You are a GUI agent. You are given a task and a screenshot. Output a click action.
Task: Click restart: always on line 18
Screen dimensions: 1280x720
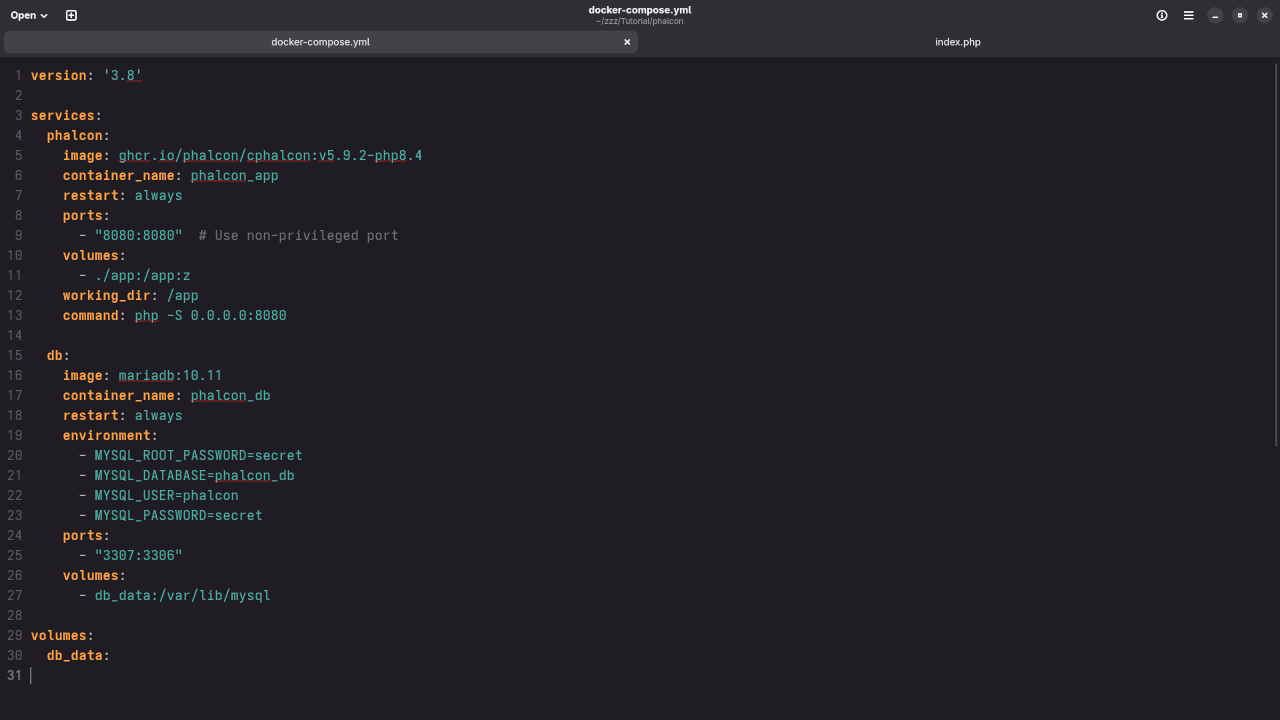point(123,415)
